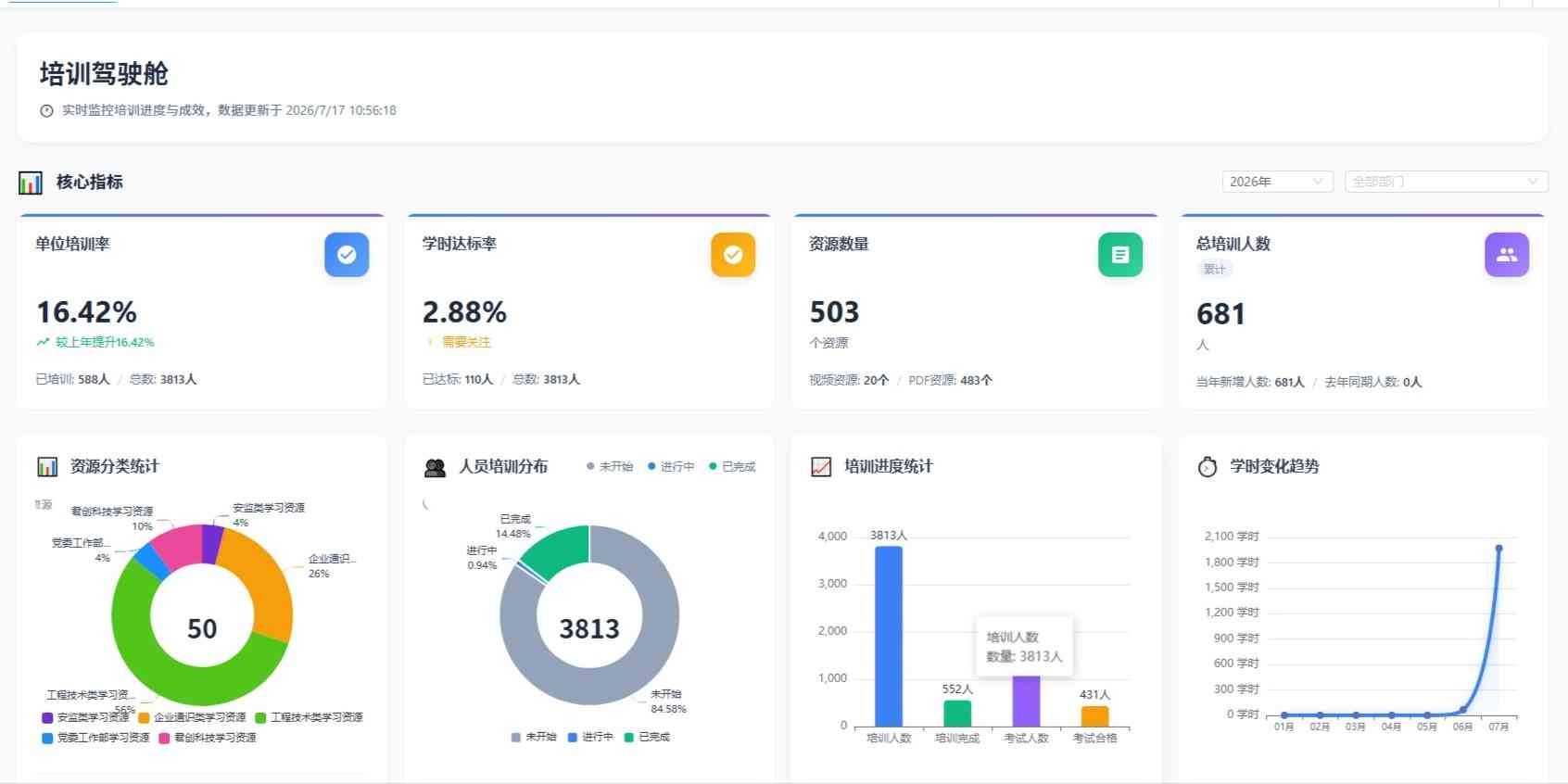Image resolution: width=1568 pixels, height=784 pixels.
Task: Toggle 进行中 series in top legend
Action: coord(671,466)
